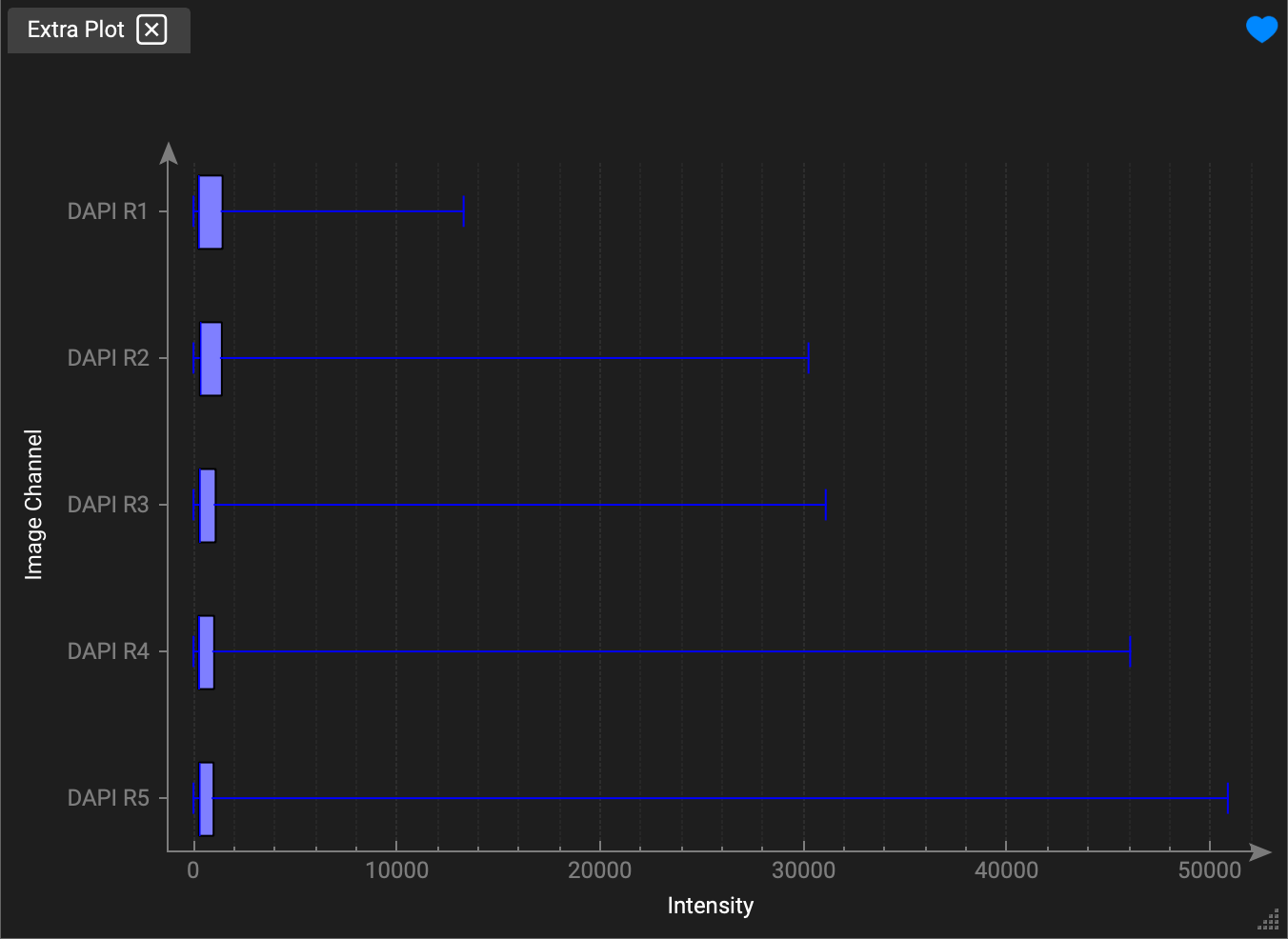
Task: Click the Intensity axis title
Action: coord(711,906)
